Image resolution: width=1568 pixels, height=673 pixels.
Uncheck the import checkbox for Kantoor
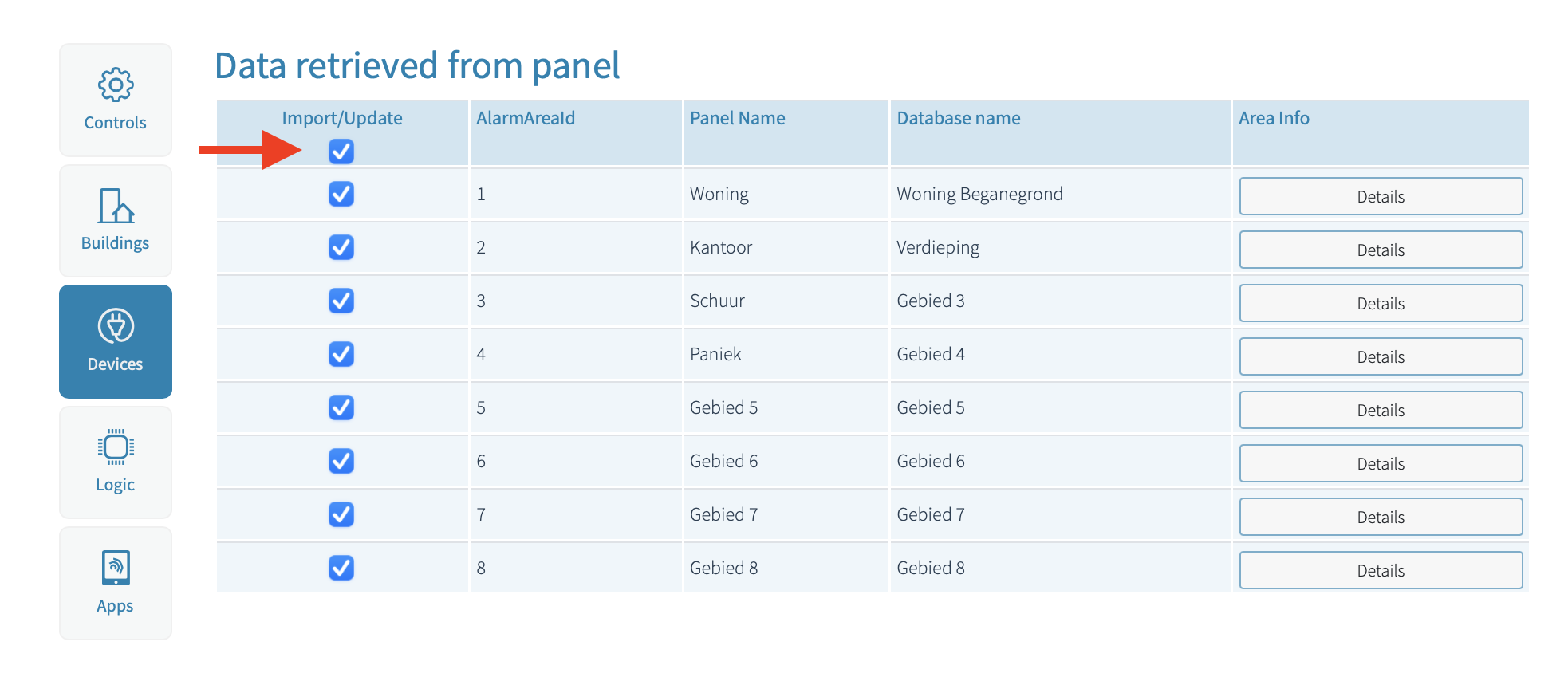click(341, 247)
